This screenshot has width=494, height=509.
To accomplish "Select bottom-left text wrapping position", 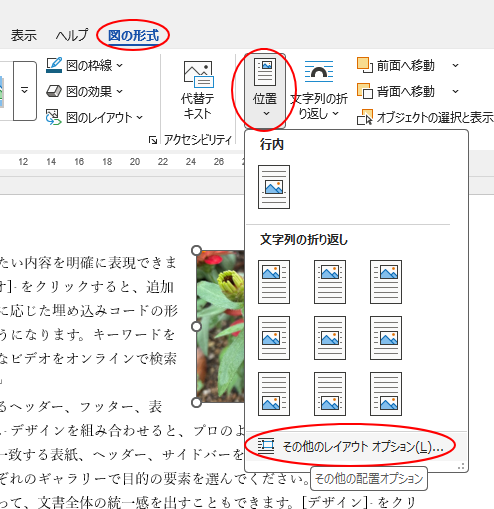I will (274, 394).
